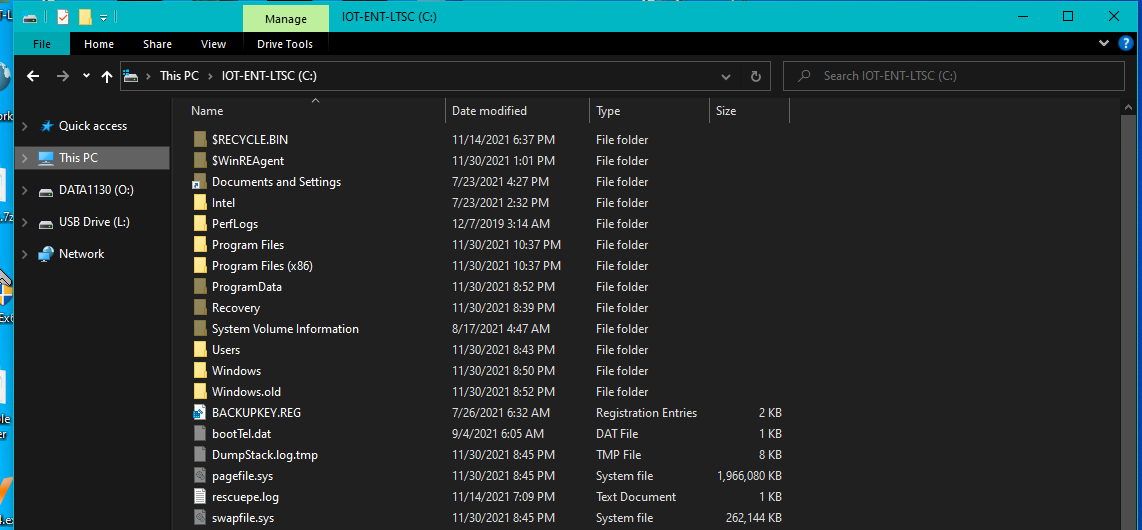Image resolution: width=1142 pixels, height=530 pixels.
Task: Click the New folder icon in title bar
Action: point(86,17)
